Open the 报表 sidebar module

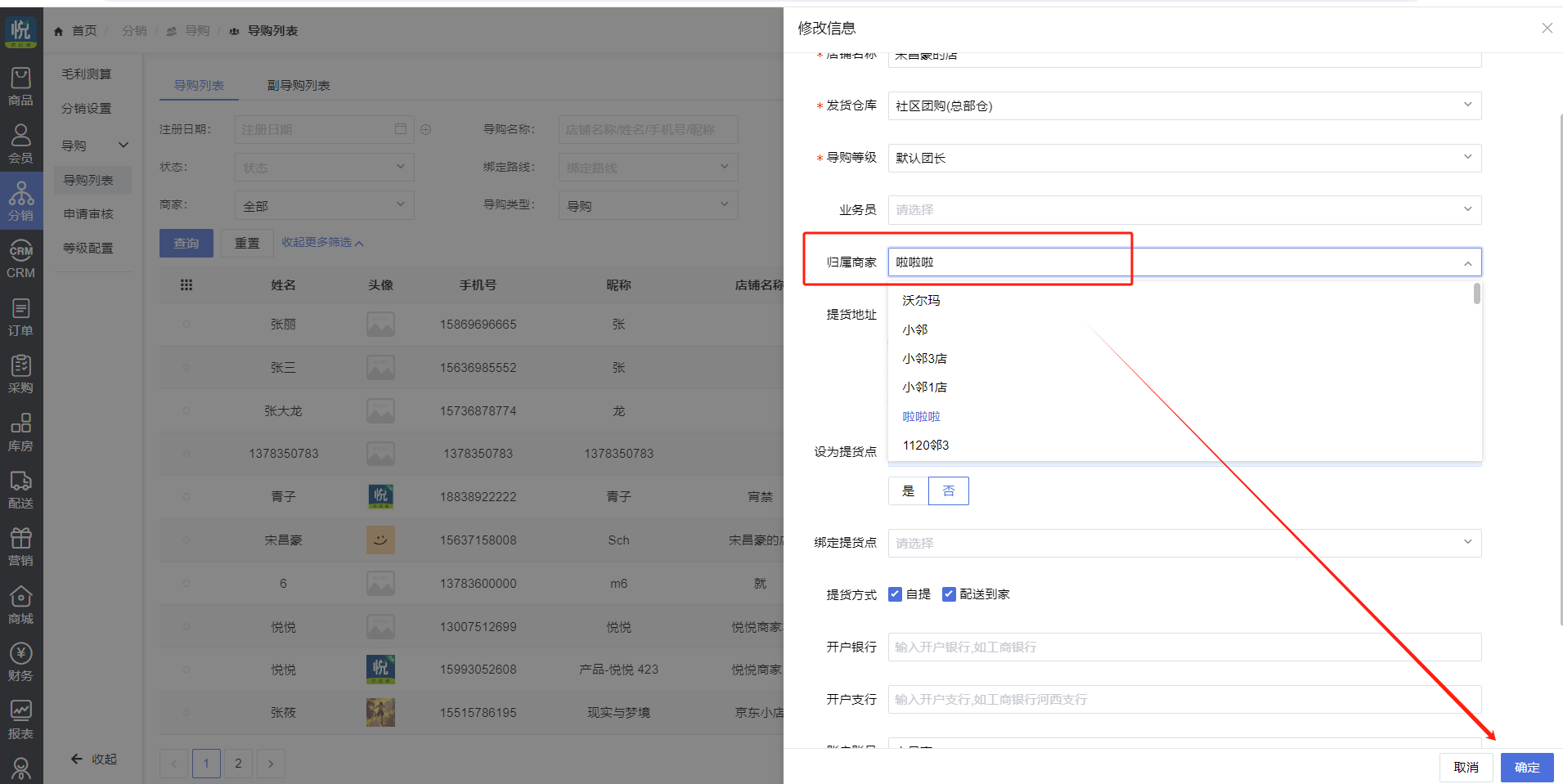tap(20, 720)
